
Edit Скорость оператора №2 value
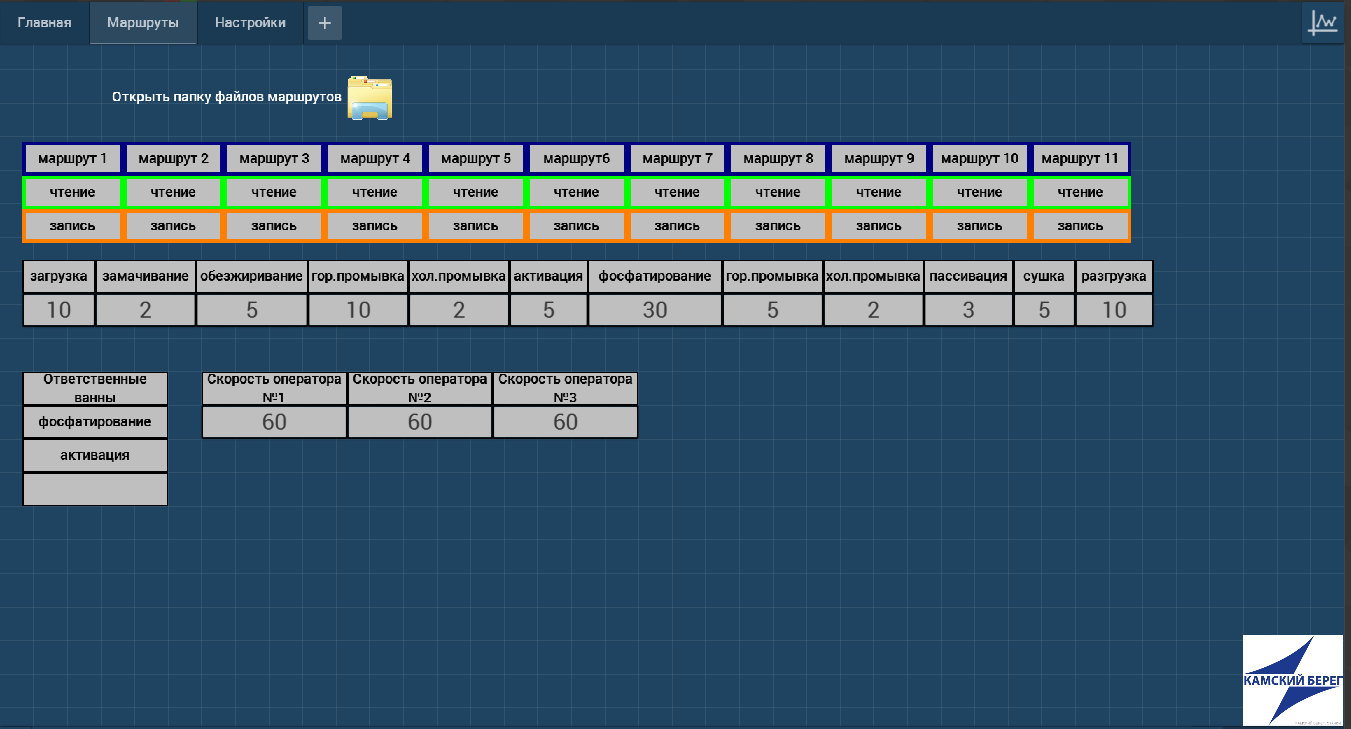tap(420, 422)
